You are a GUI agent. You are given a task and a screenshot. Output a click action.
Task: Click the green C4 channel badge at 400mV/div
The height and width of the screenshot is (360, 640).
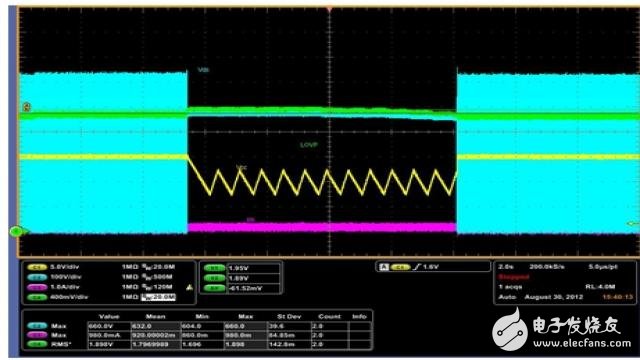37,298
